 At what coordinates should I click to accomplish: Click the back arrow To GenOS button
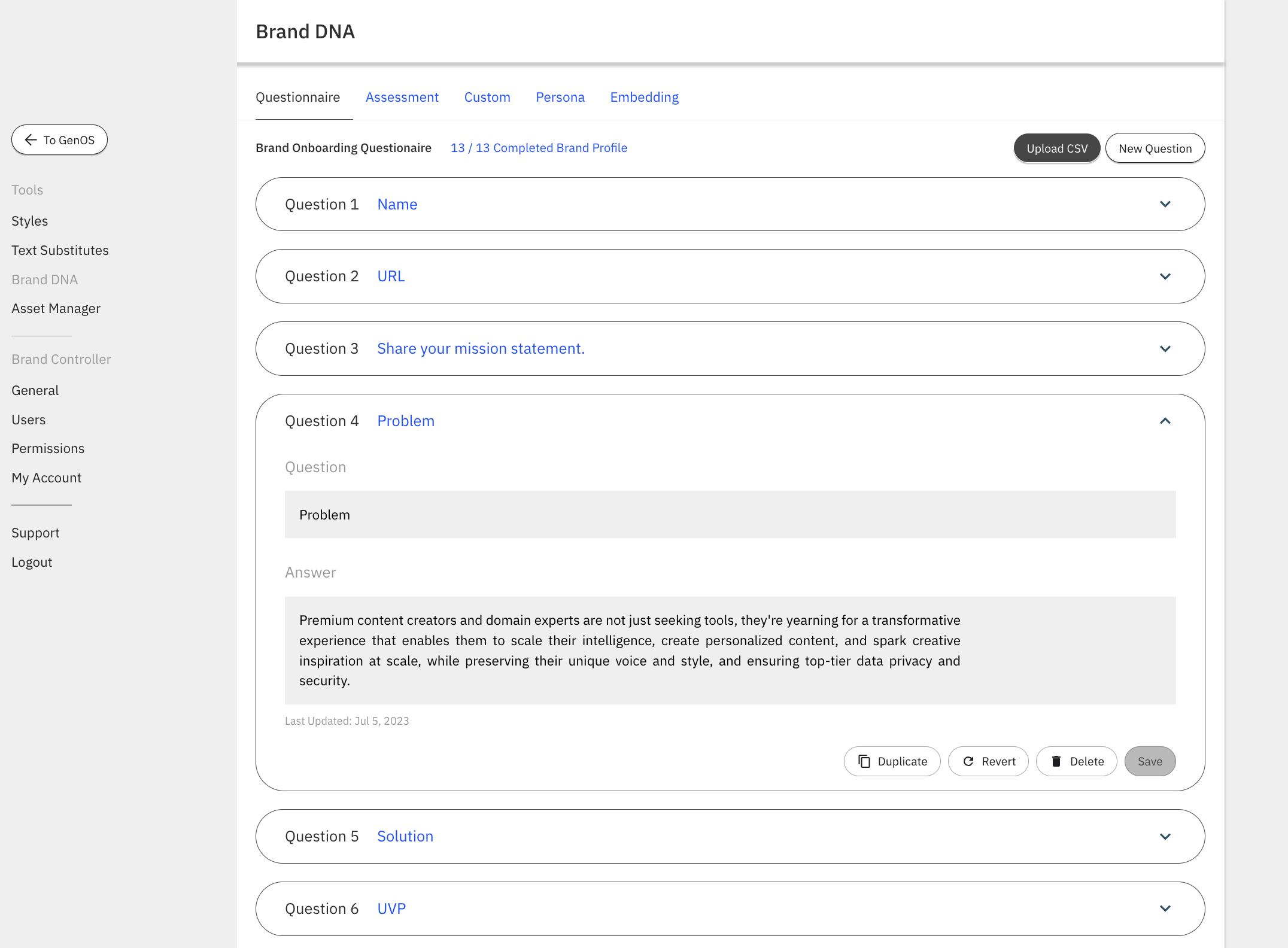pos(59,140)
